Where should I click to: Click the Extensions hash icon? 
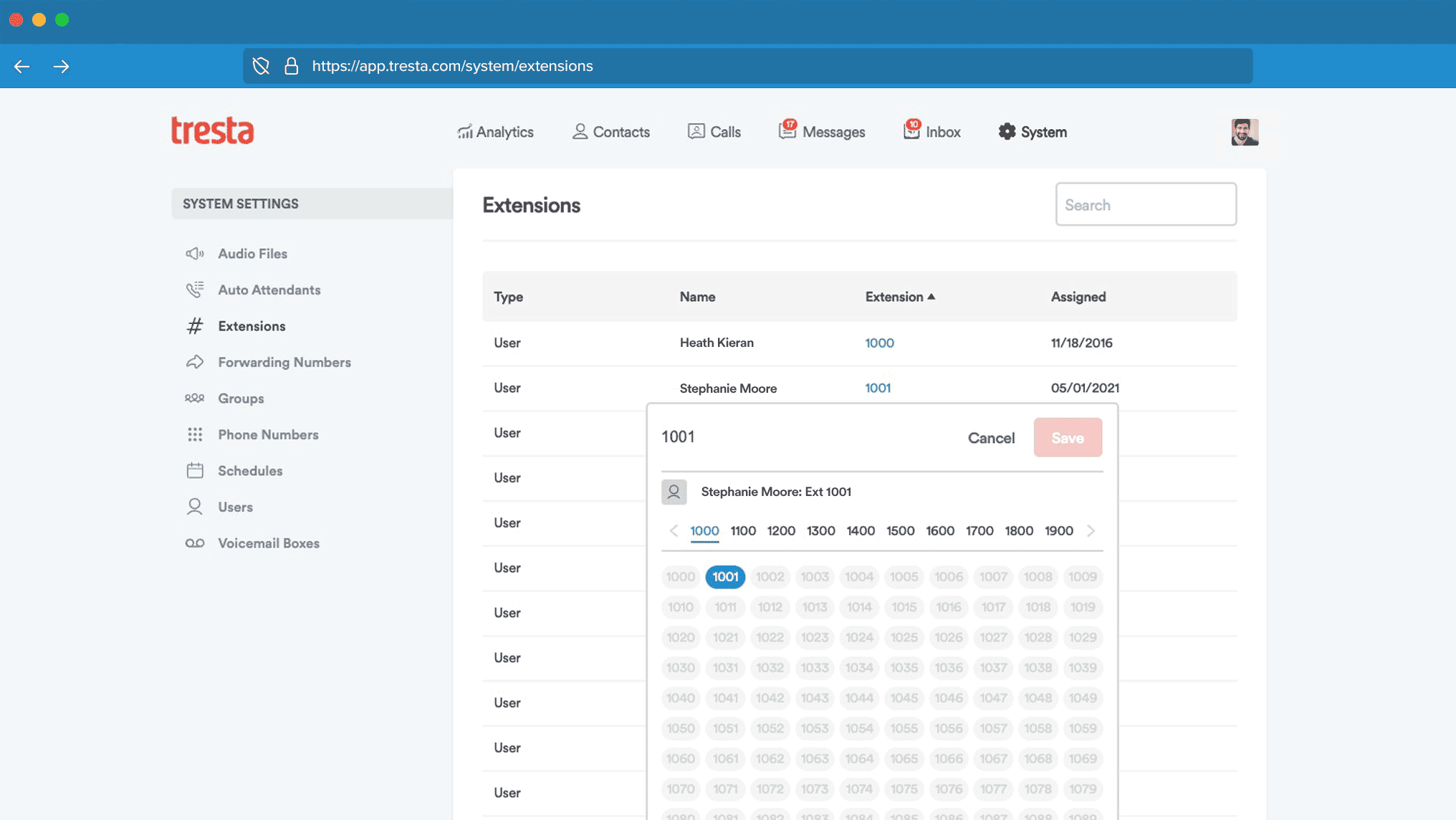click(x=195, y=326)
